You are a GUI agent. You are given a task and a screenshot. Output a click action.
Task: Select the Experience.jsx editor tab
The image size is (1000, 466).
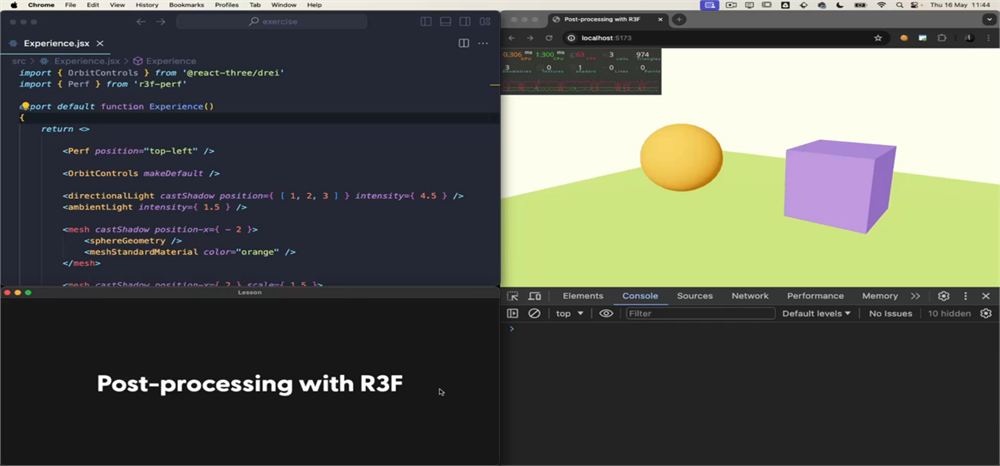pyautogui.click(x=56, y=43)
